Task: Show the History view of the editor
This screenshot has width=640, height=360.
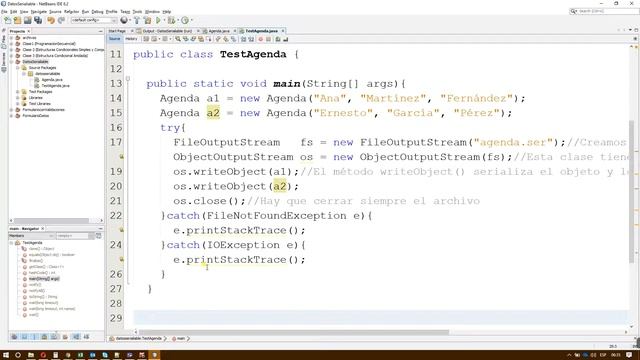Action: [131, 39]
